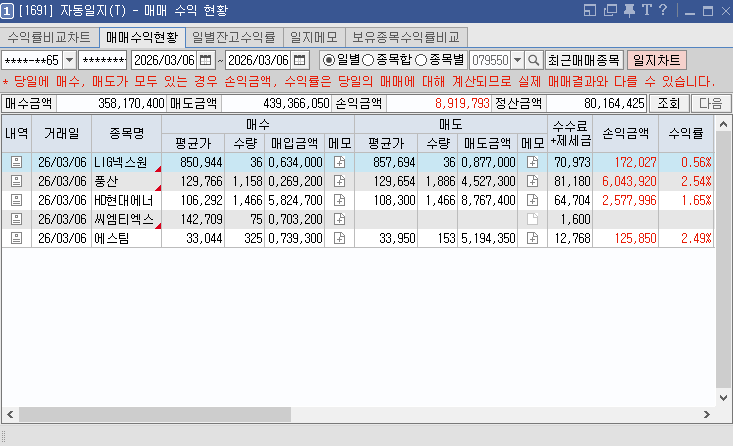Click the window layout icon in title bar
This screenshot has height=446, width=733.
[x=590, y=10]
